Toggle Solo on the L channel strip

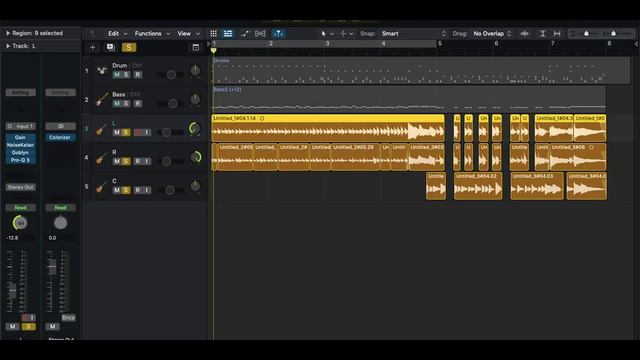pyautogui.click(x=28, y=327)
